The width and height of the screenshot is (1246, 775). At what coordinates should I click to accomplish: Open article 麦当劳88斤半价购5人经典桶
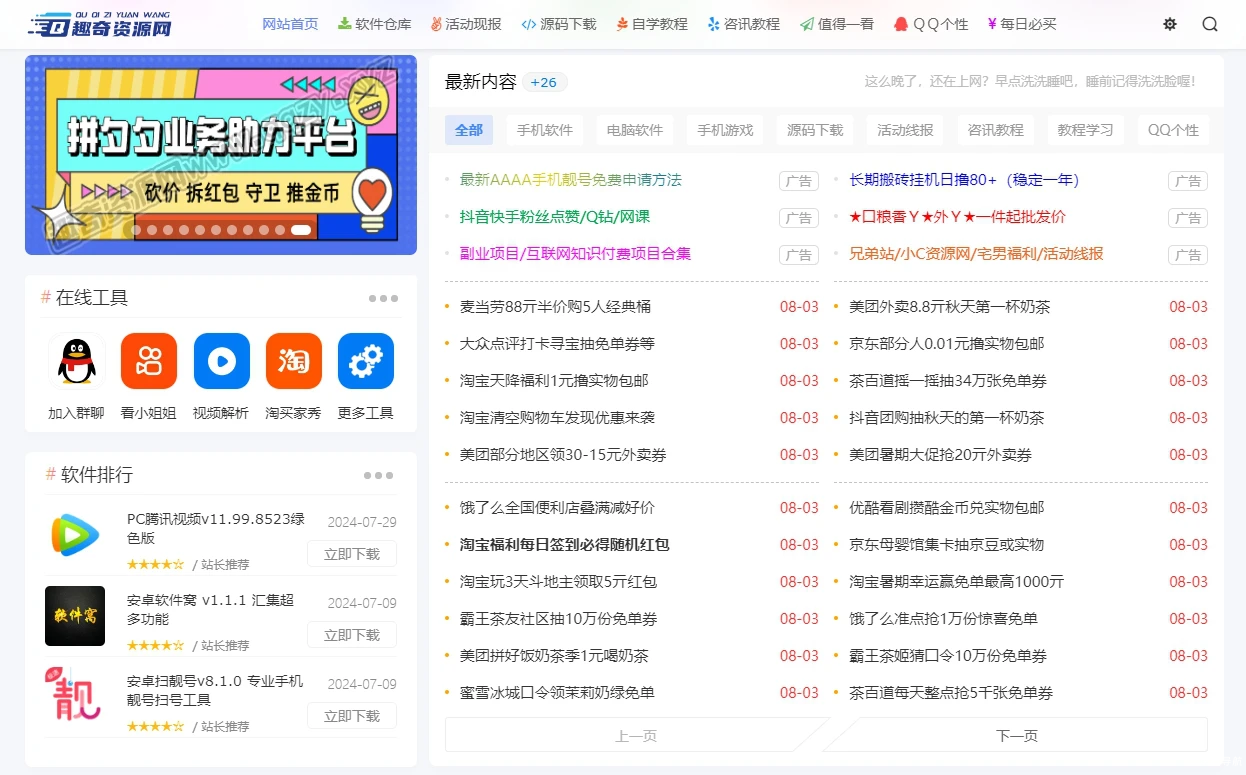pos(555,307)
